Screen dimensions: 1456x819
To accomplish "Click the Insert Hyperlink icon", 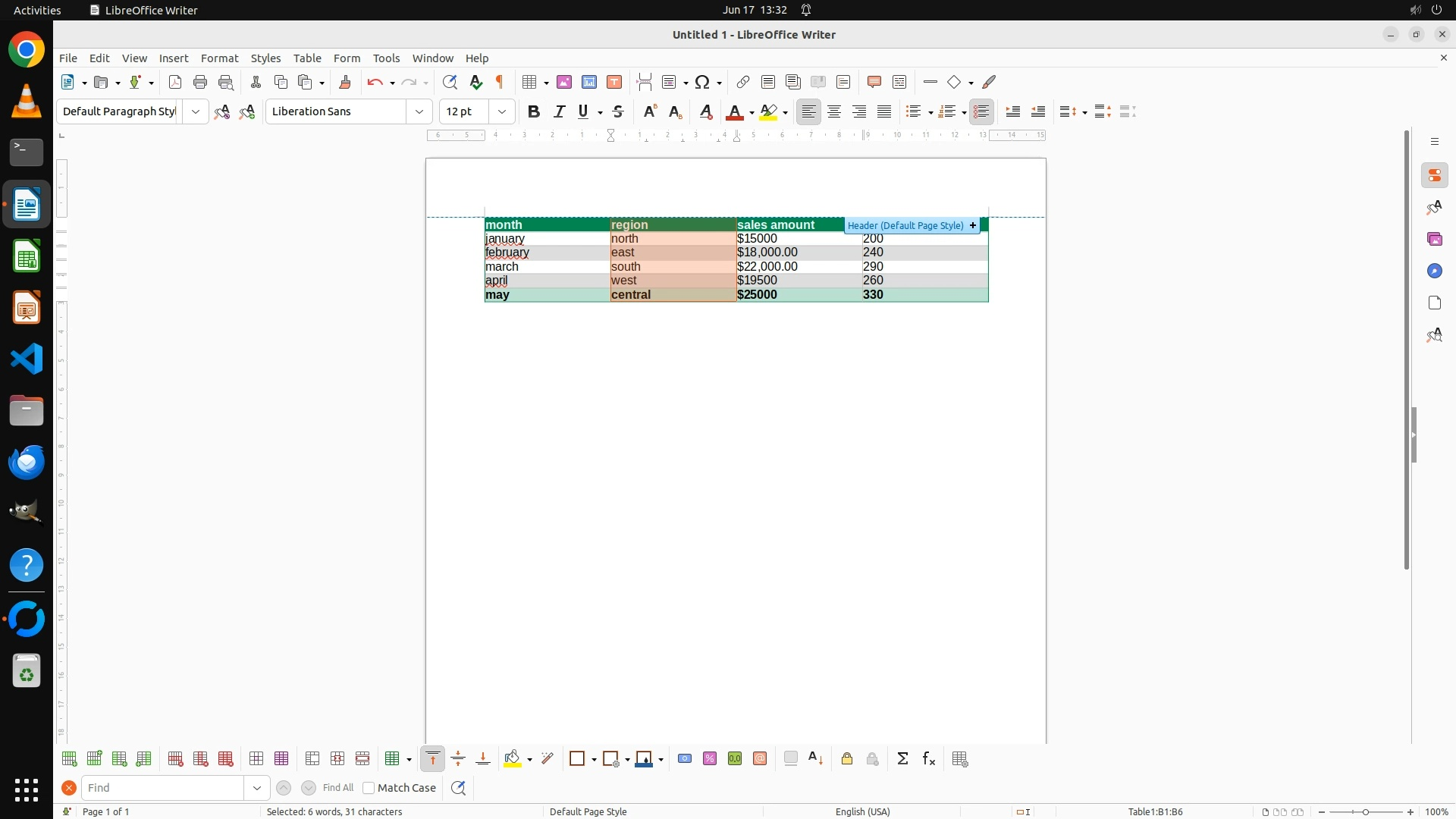I will (743, 82).
